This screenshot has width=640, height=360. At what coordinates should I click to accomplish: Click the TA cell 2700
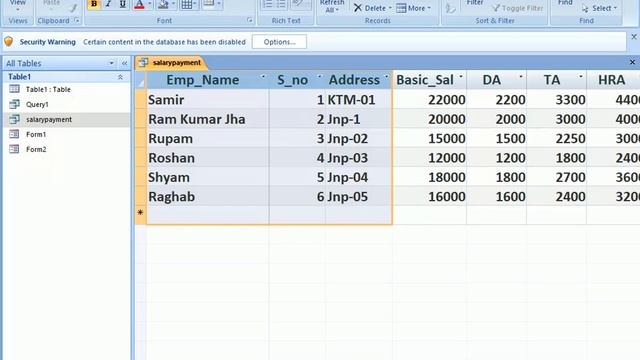coord(557,177)
